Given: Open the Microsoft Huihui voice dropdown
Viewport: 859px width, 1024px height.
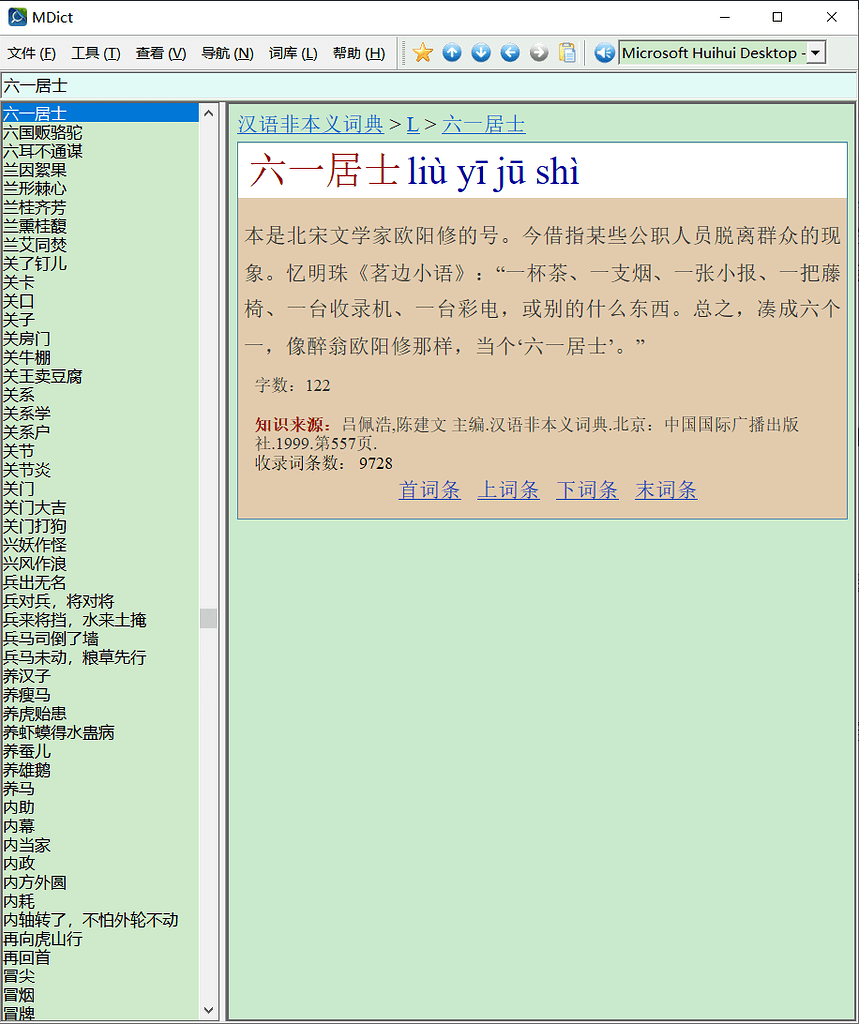Looking at the screenshot, I should pos(816,53).
